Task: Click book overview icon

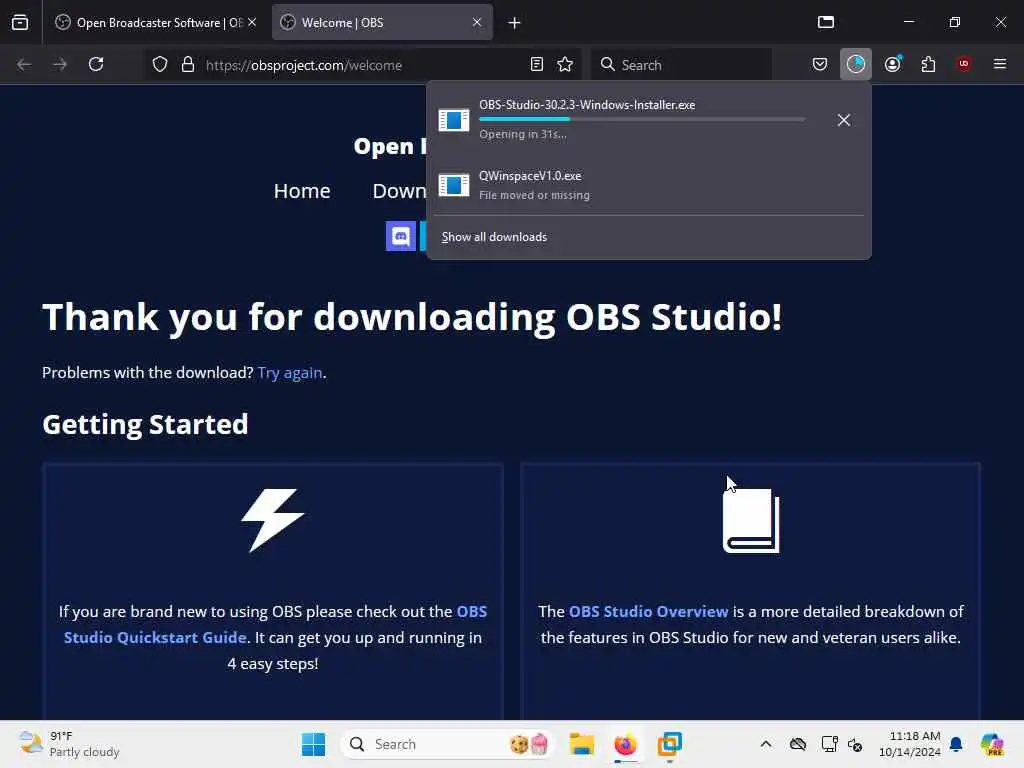Action: [x=751, y=520]
